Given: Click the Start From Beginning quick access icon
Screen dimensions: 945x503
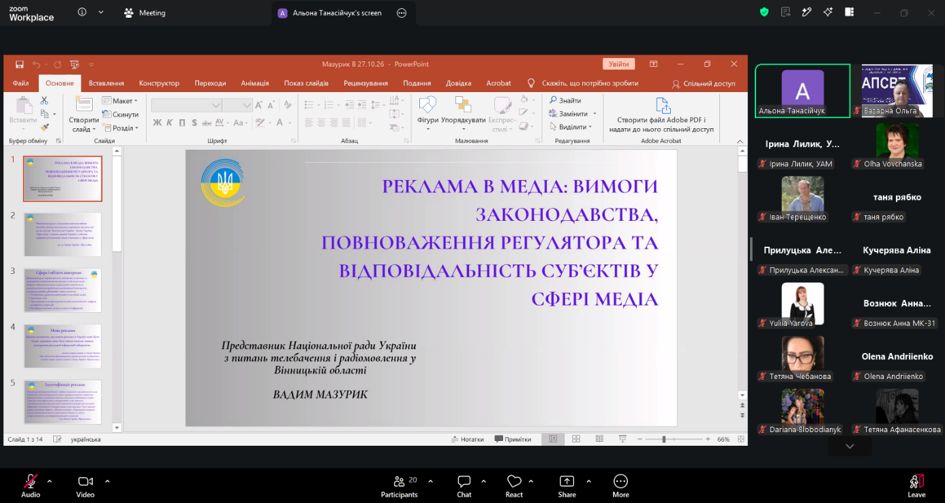Looking at the screenshot, I should [x=75, y=64].
